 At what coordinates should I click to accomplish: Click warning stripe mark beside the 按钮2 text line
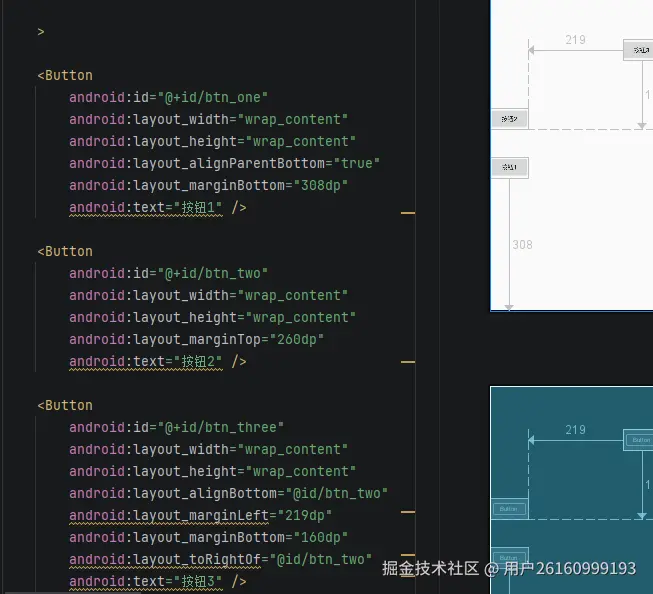408,362
